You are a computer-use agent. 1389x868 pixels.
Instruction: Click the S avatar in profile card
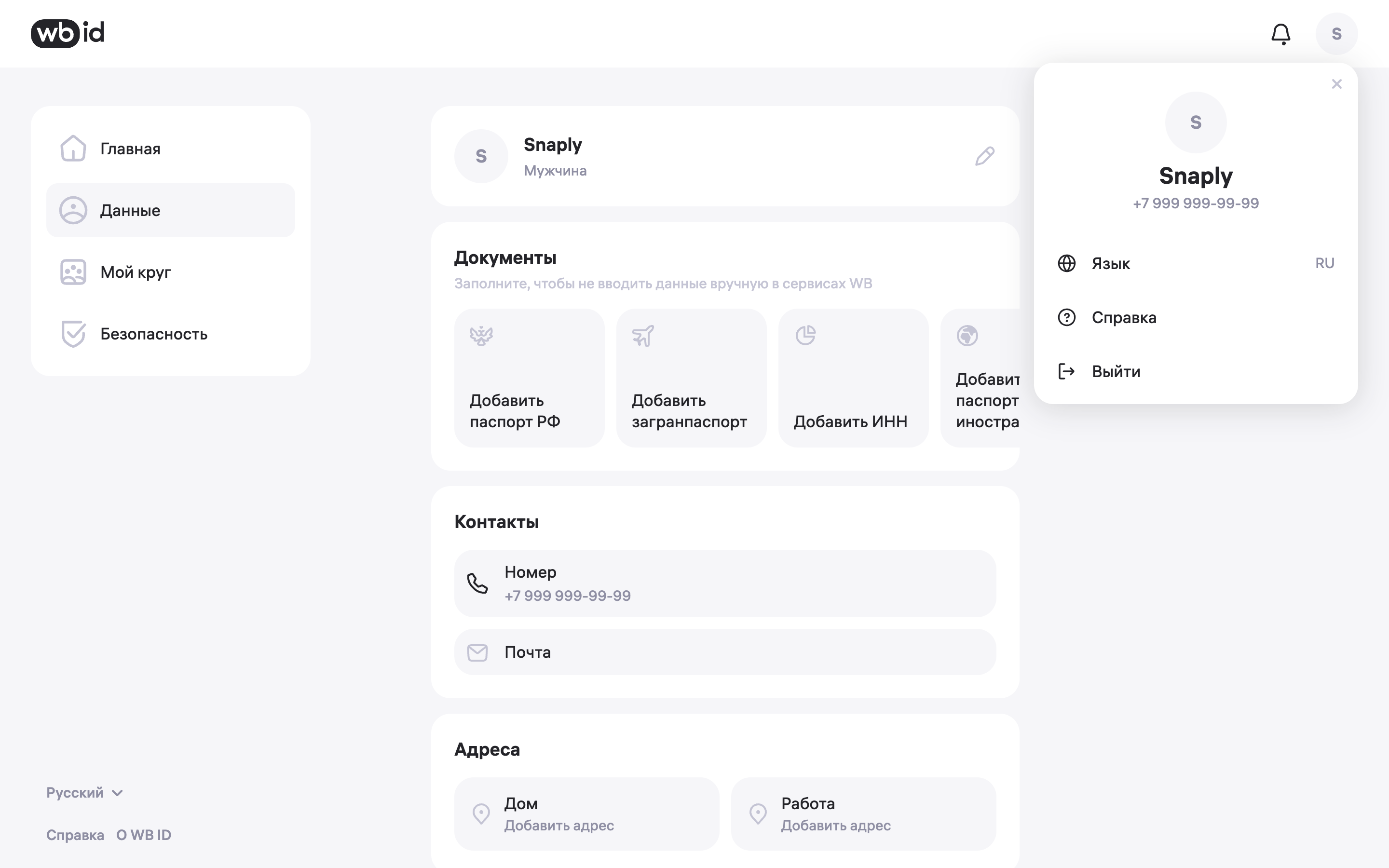point(481,156)
